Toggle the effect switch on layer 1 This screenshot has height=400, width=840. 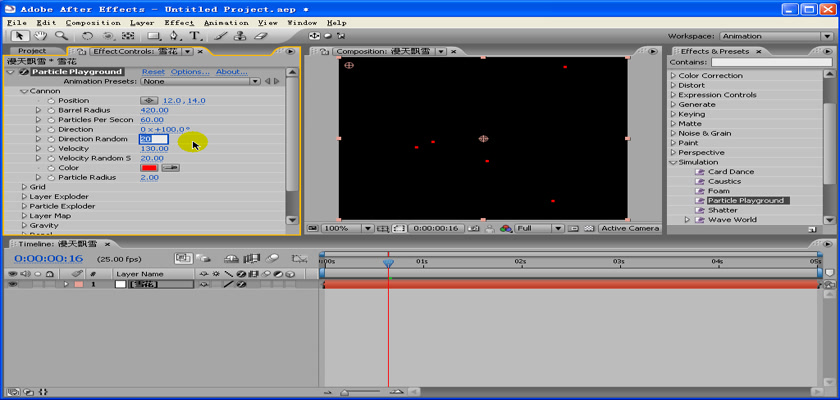click(242, 284)
